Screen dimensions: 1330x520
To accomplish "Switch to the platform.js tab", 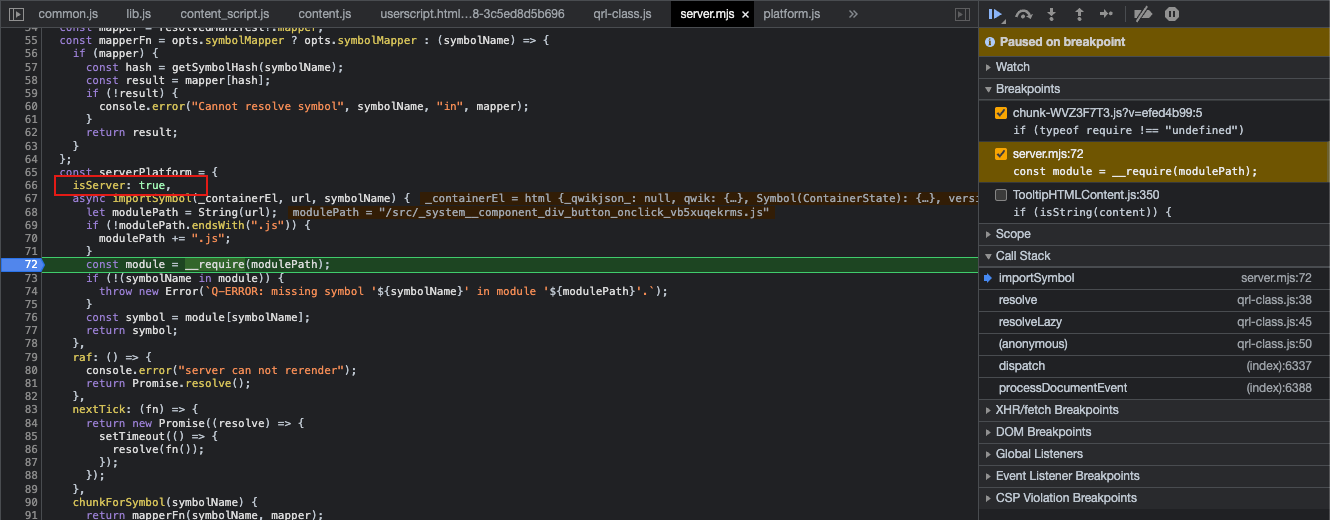I will (x=791, y=14).
